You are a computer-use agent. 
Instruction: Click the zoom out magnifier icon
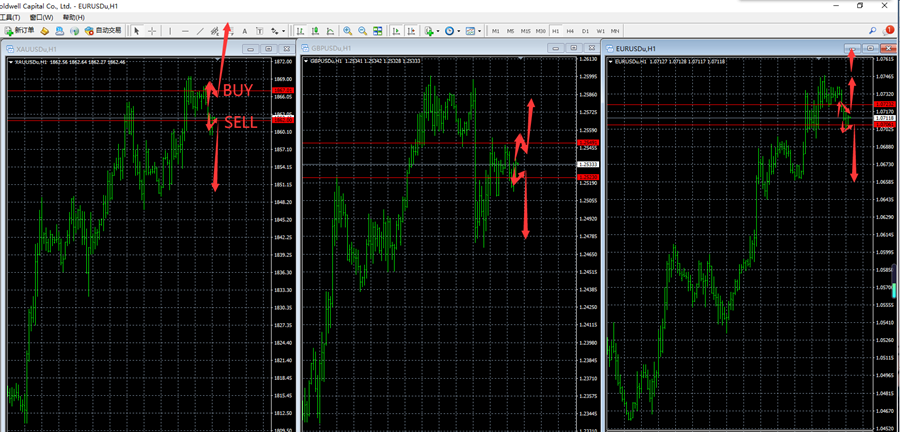click(361, 31)
